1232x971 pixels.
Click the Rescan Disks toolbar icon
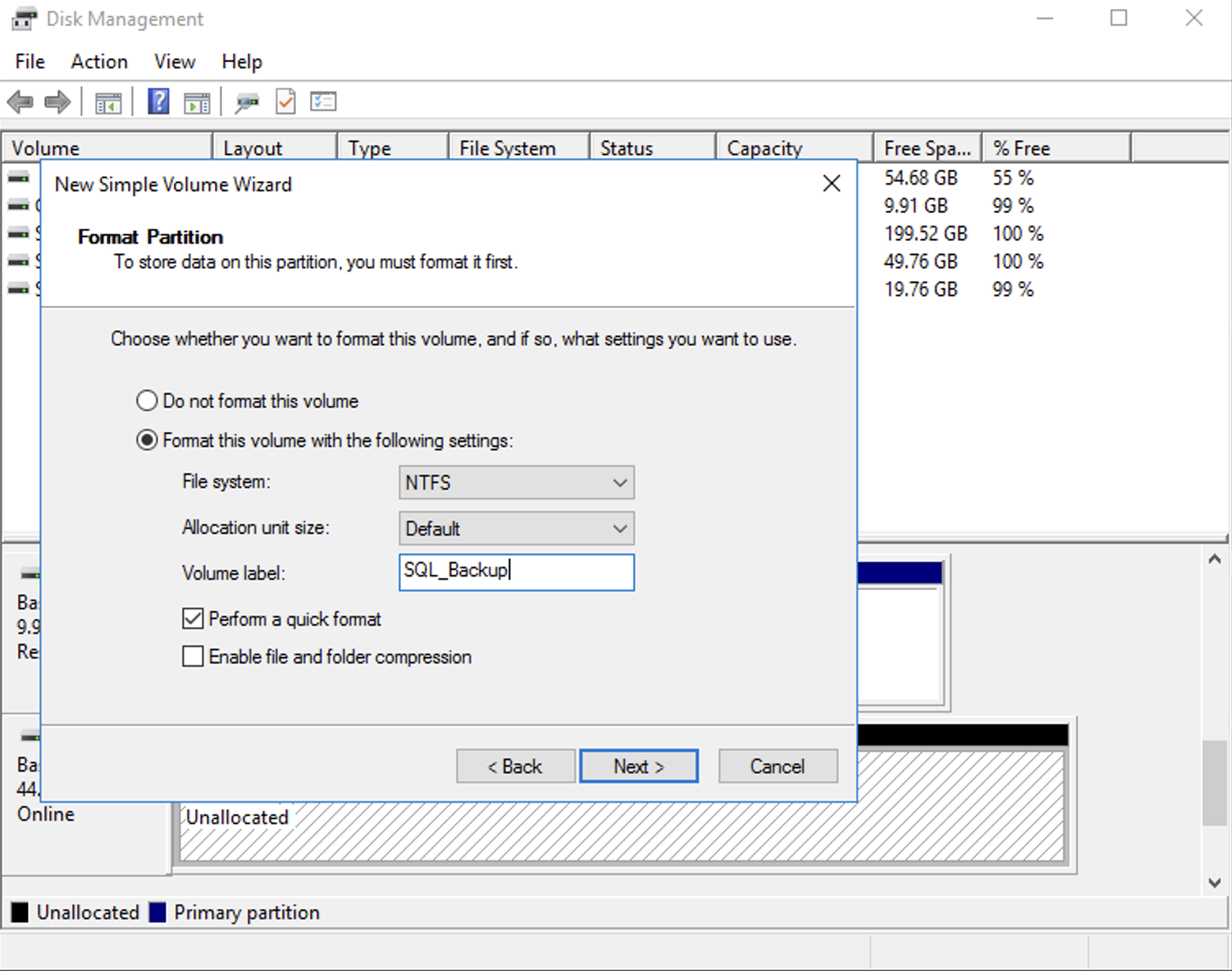click(246, 101)
